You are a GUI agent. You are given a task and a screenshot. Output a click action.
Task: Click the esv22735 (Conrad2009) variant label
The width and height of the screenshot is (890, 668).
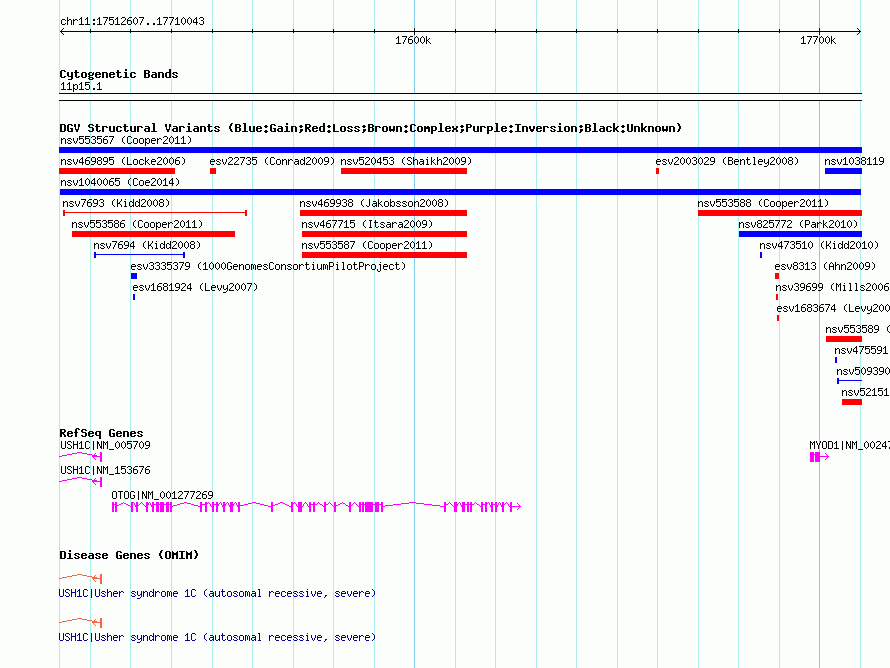pyautogui.click(x=272, y=161)
